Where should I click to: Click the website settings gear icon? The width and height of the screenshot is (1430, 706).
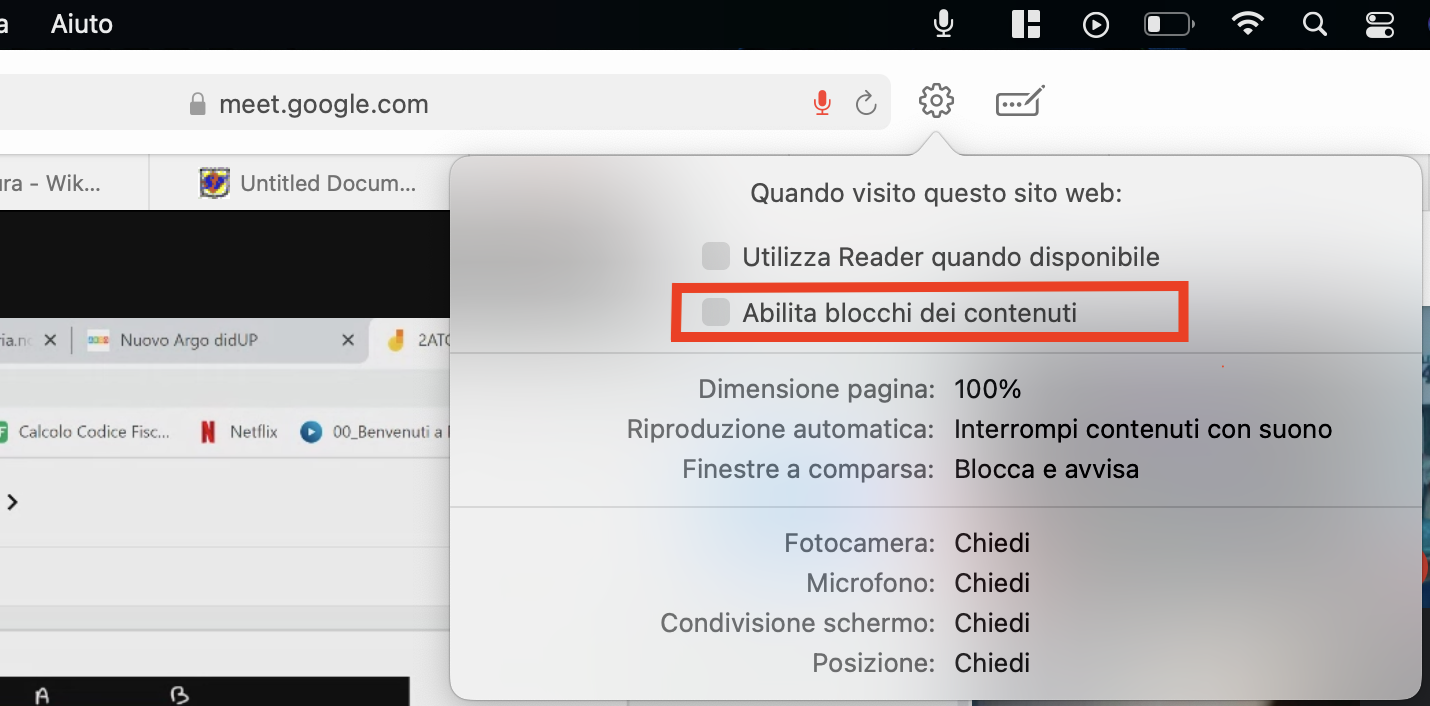coord(936,101)
